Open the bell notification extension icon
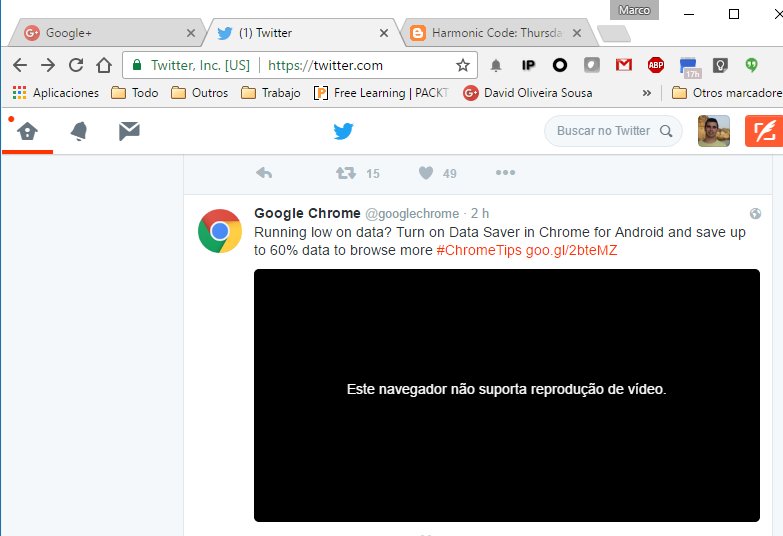Screen dimensions: 783x536 [x=495, y=65]
